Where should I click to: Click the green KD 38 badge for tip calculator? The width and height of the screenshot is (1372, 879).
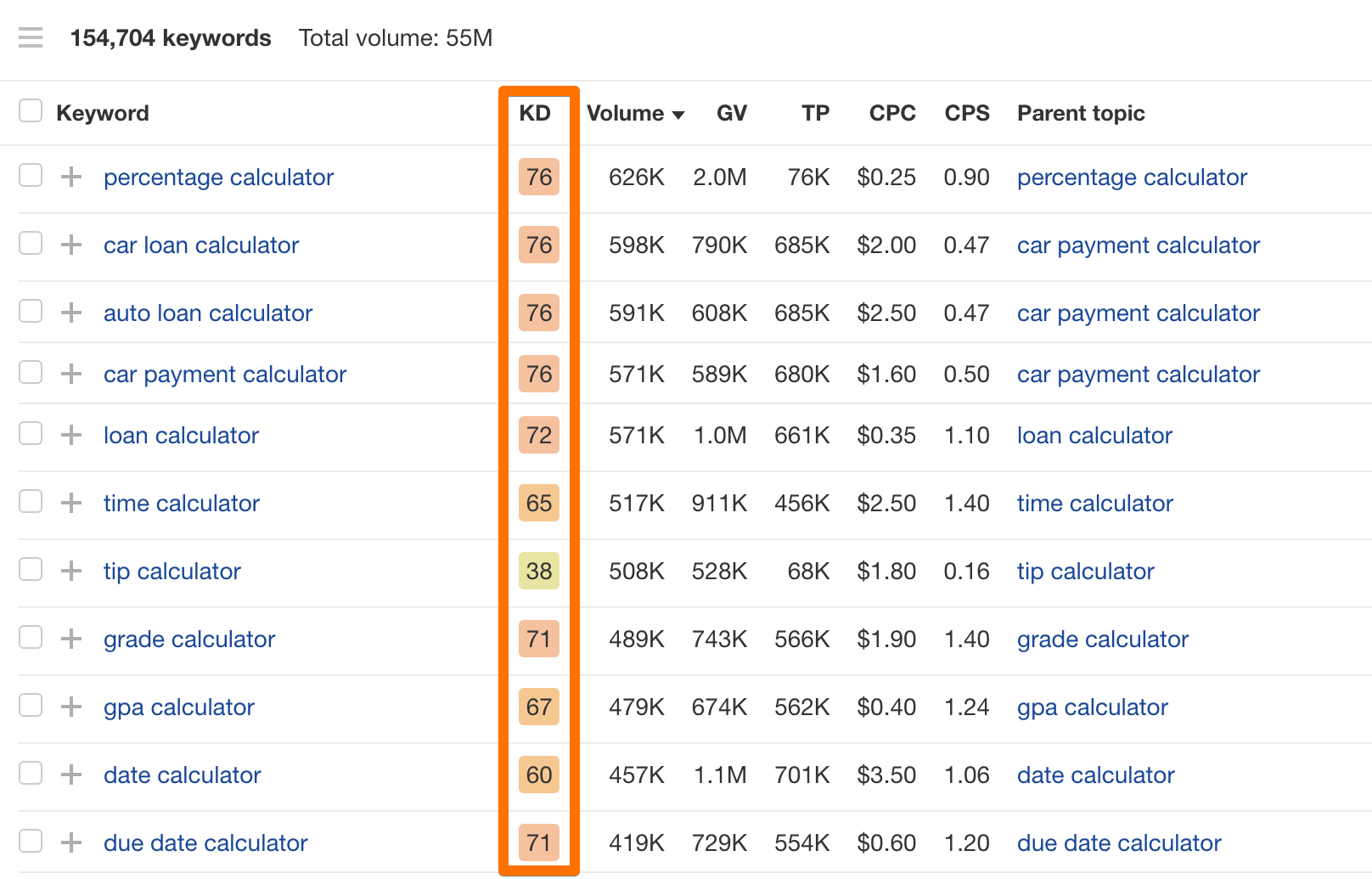[538, 572]
